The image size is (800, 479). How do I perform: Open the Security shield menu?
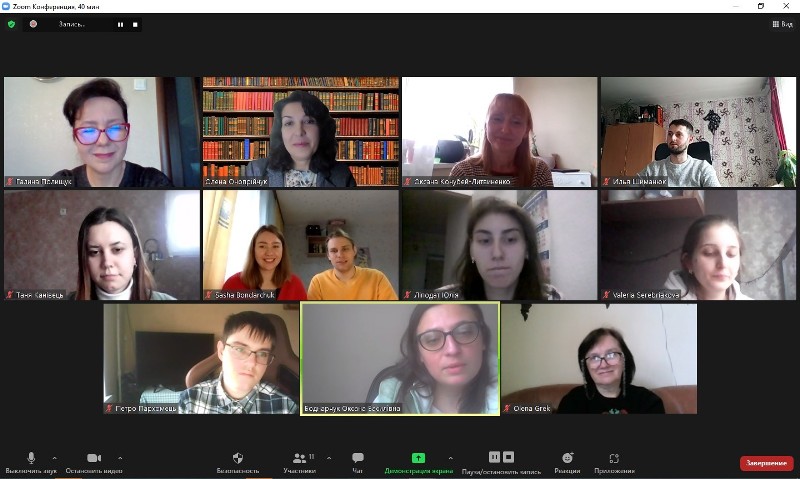point(238,462)
